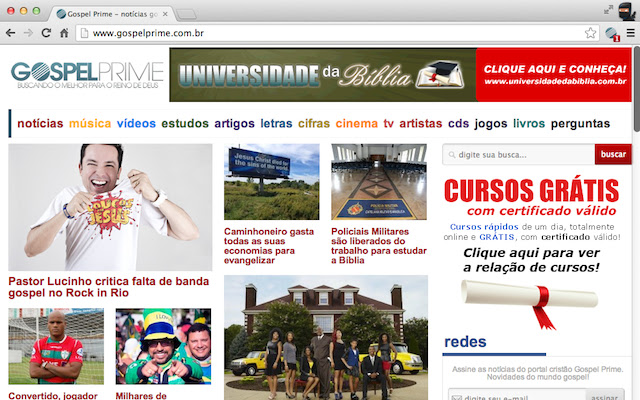Open the perguntas menu item

[x=580, y=124]
